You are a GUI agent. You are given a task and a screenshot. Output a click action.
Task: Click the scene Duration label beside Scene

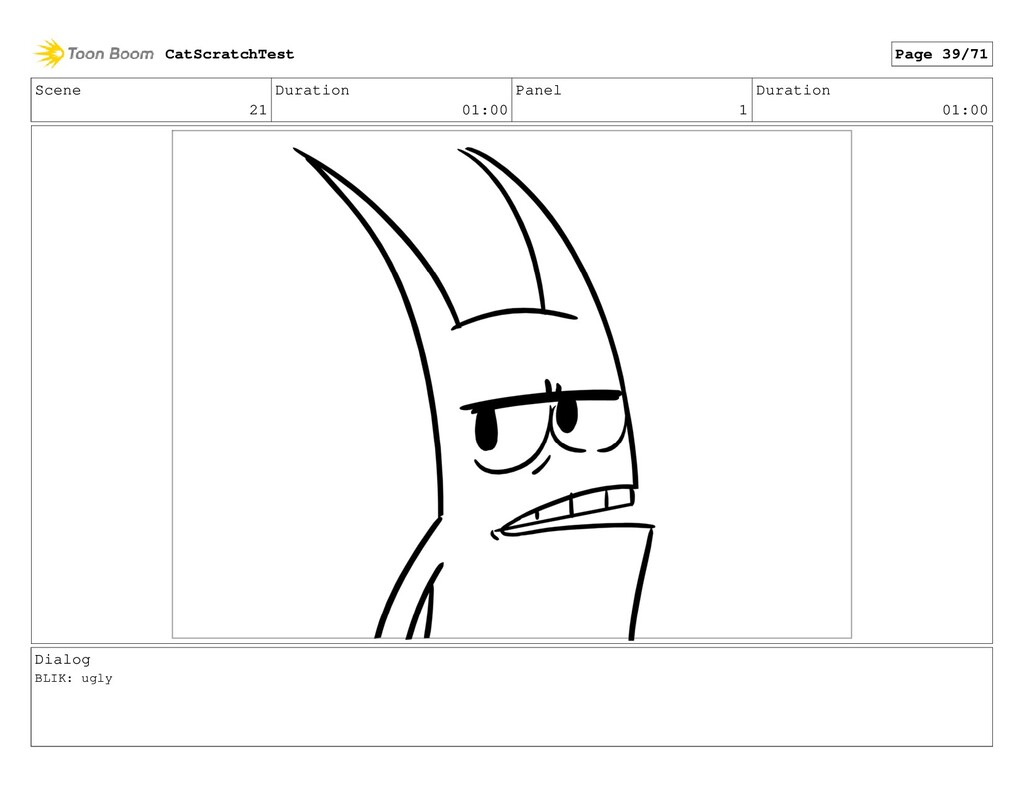(x=312, y=90)
